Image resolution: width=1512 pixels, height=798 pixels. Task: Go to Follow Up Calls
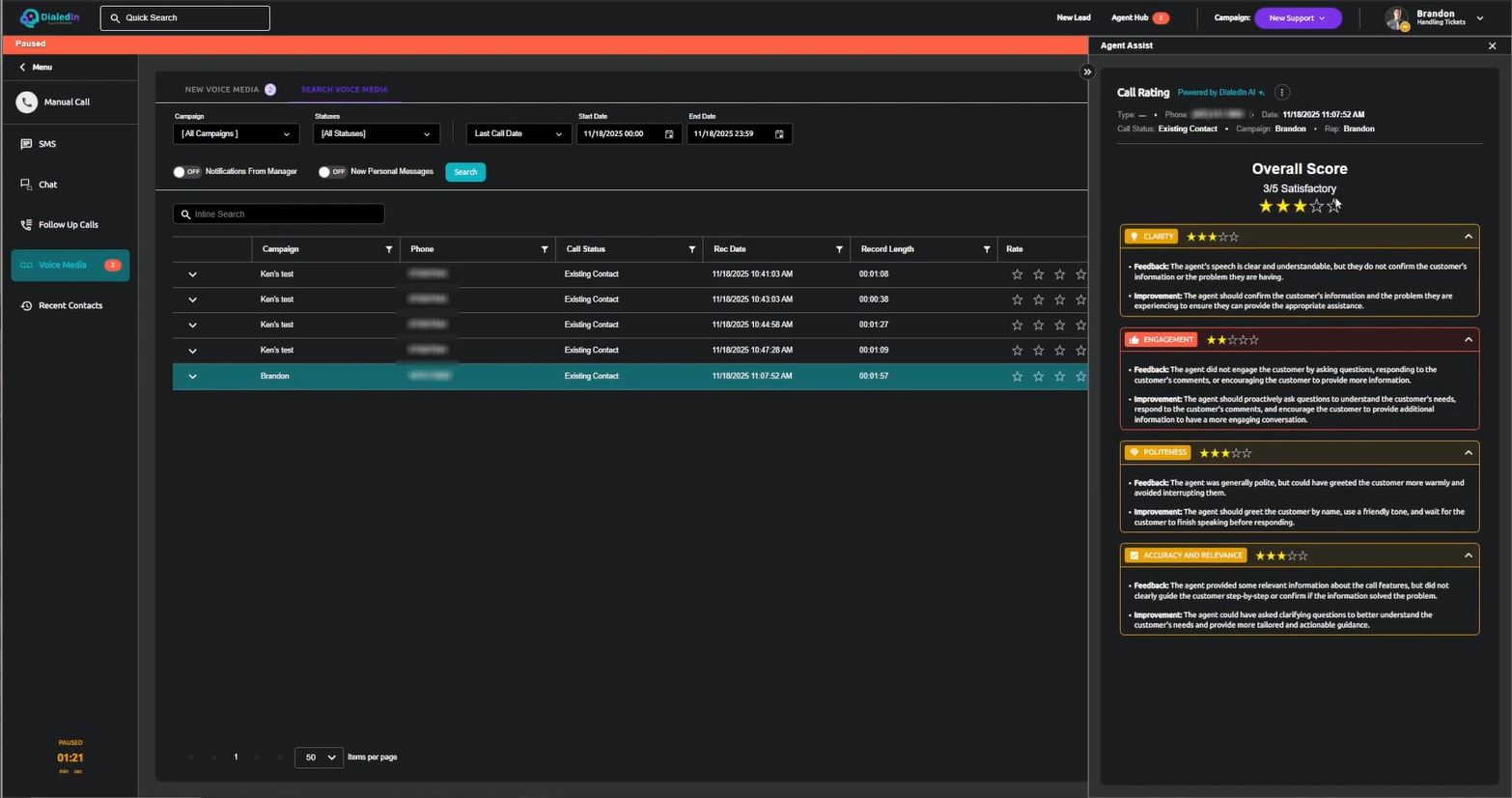tap(68, 225)
